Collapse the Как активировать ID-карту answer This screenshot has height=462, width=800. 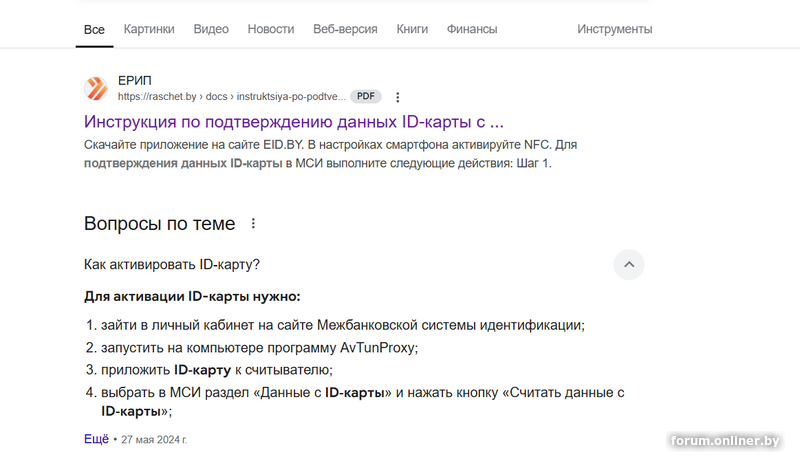tap(629, 265)
